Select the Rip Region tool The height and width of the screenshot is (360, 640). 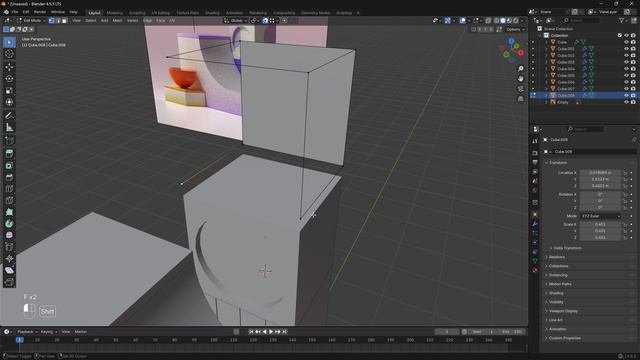point(9,282)
